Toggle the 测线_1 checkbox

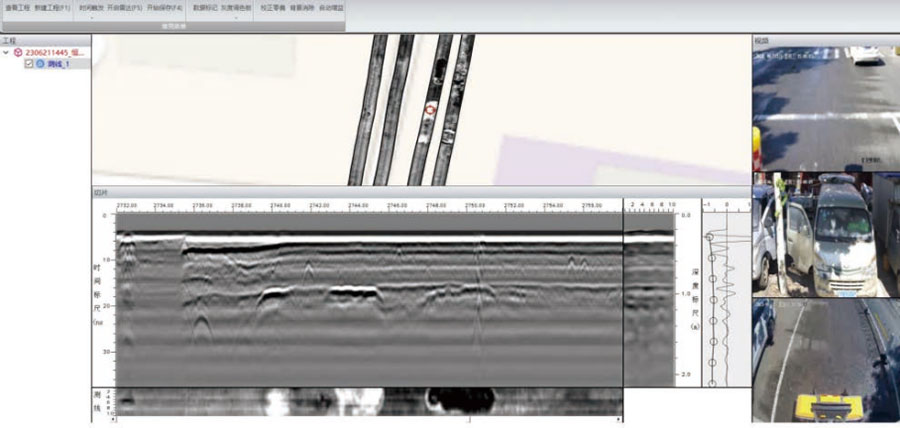29,63
